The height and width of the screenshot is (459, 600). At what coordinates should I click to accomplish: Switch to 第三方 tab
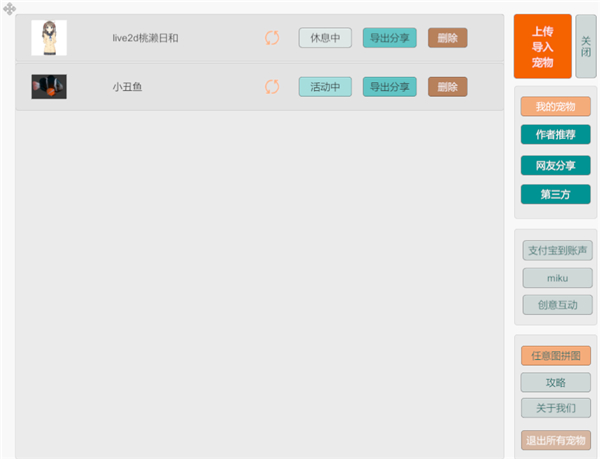(555, 194)
